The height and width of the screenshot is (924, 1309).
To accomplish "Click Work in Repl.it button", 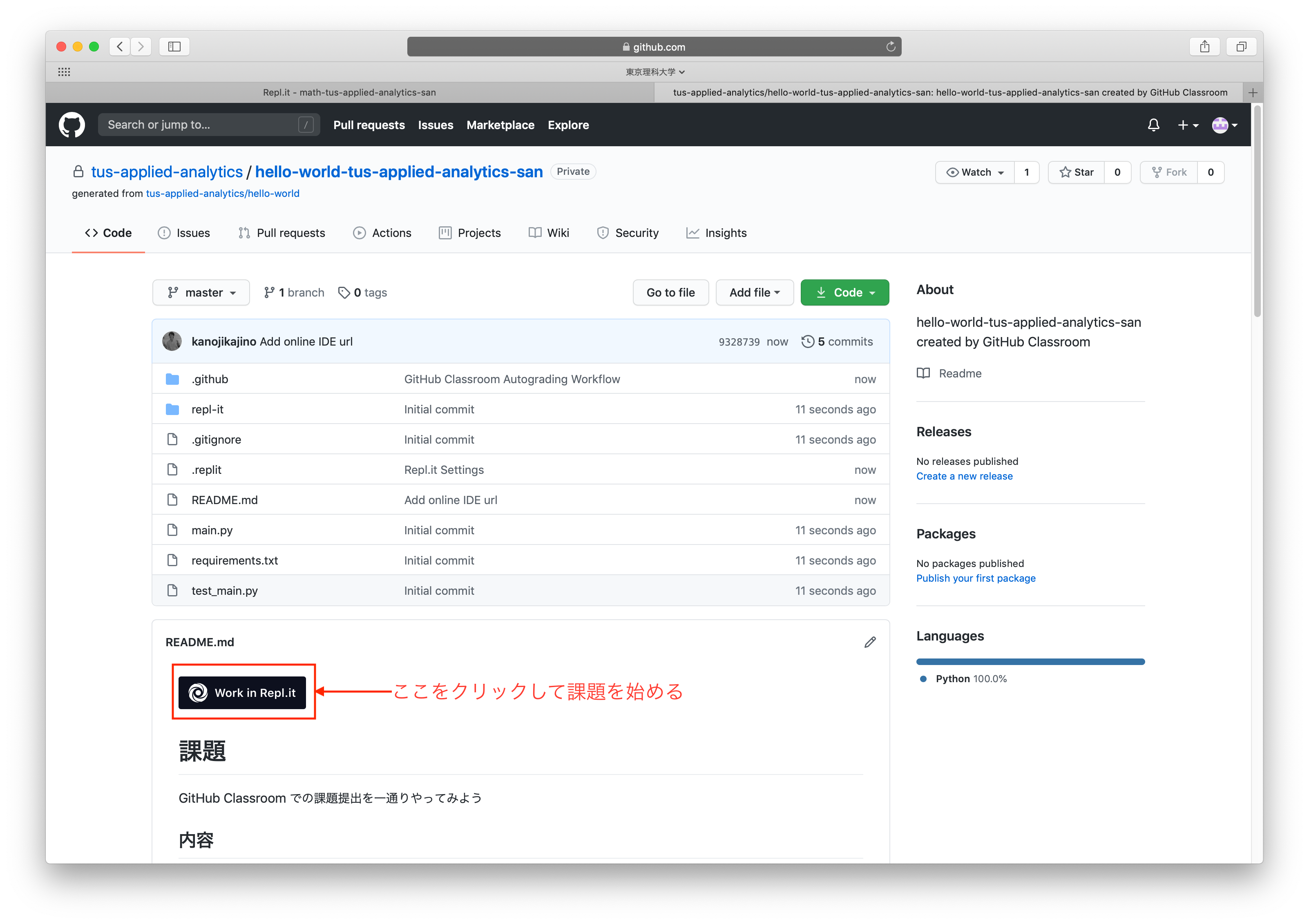I will coord(244,691).
